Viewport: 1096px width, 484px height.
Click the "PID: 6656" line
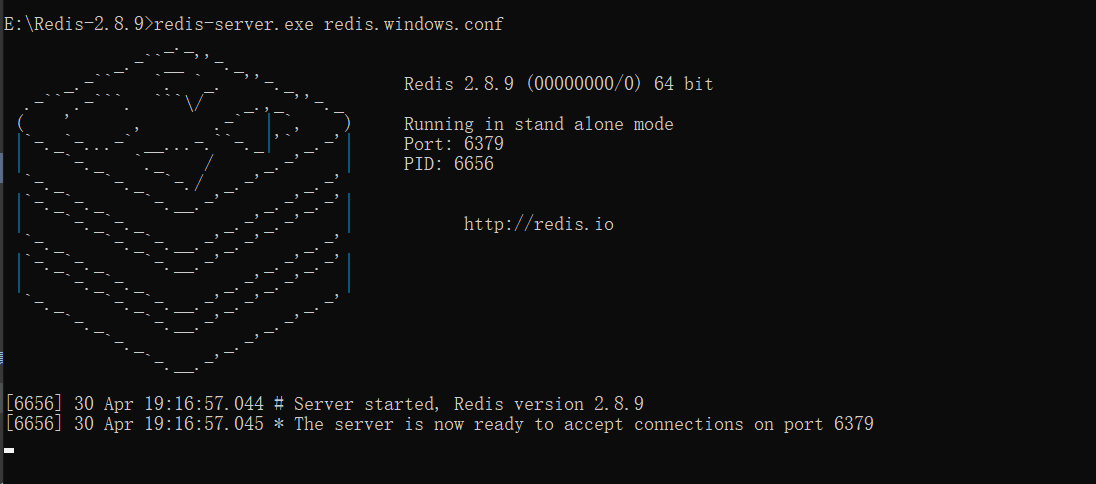click(x=448, y=164)
